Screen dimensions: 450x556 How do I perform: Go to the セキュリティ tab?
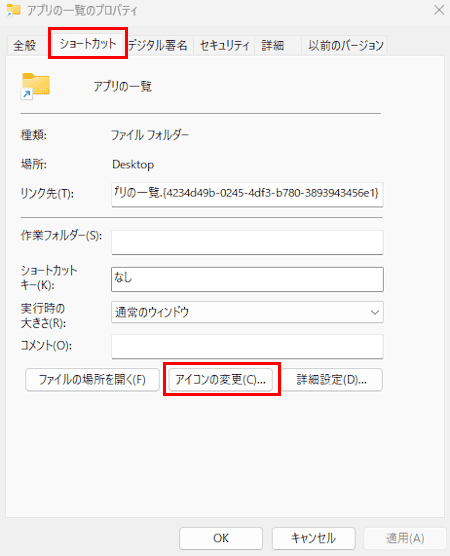pyautogui.click(x=224, y=45)
